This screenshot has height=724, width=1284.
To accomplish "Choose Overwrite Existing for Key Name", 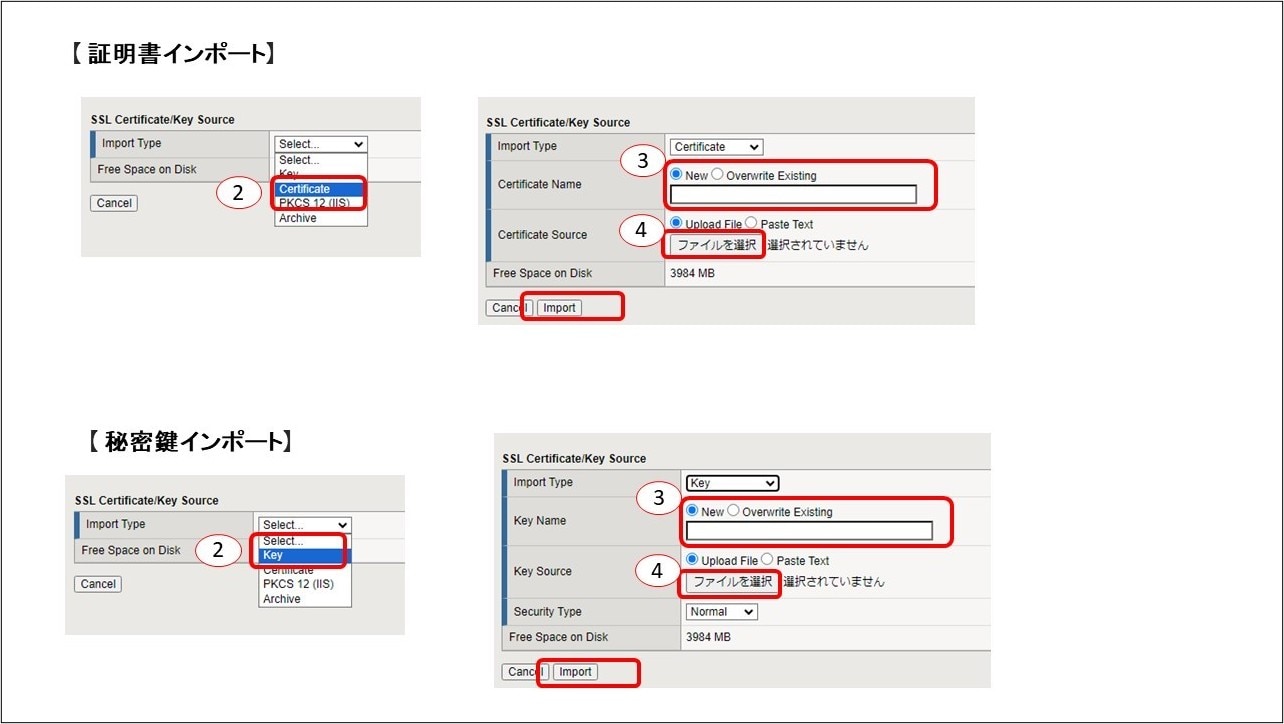I will click(x=734, y=511).
